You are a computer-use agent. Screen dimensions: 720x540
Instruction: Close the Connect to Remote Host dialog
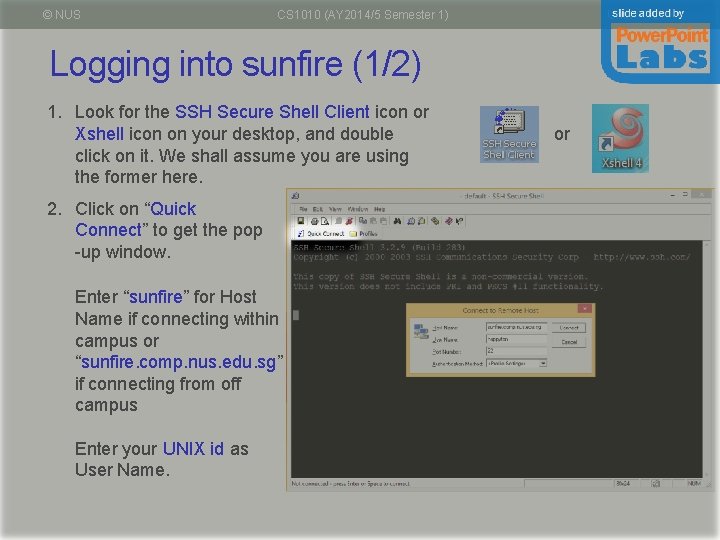click(585, 309)
